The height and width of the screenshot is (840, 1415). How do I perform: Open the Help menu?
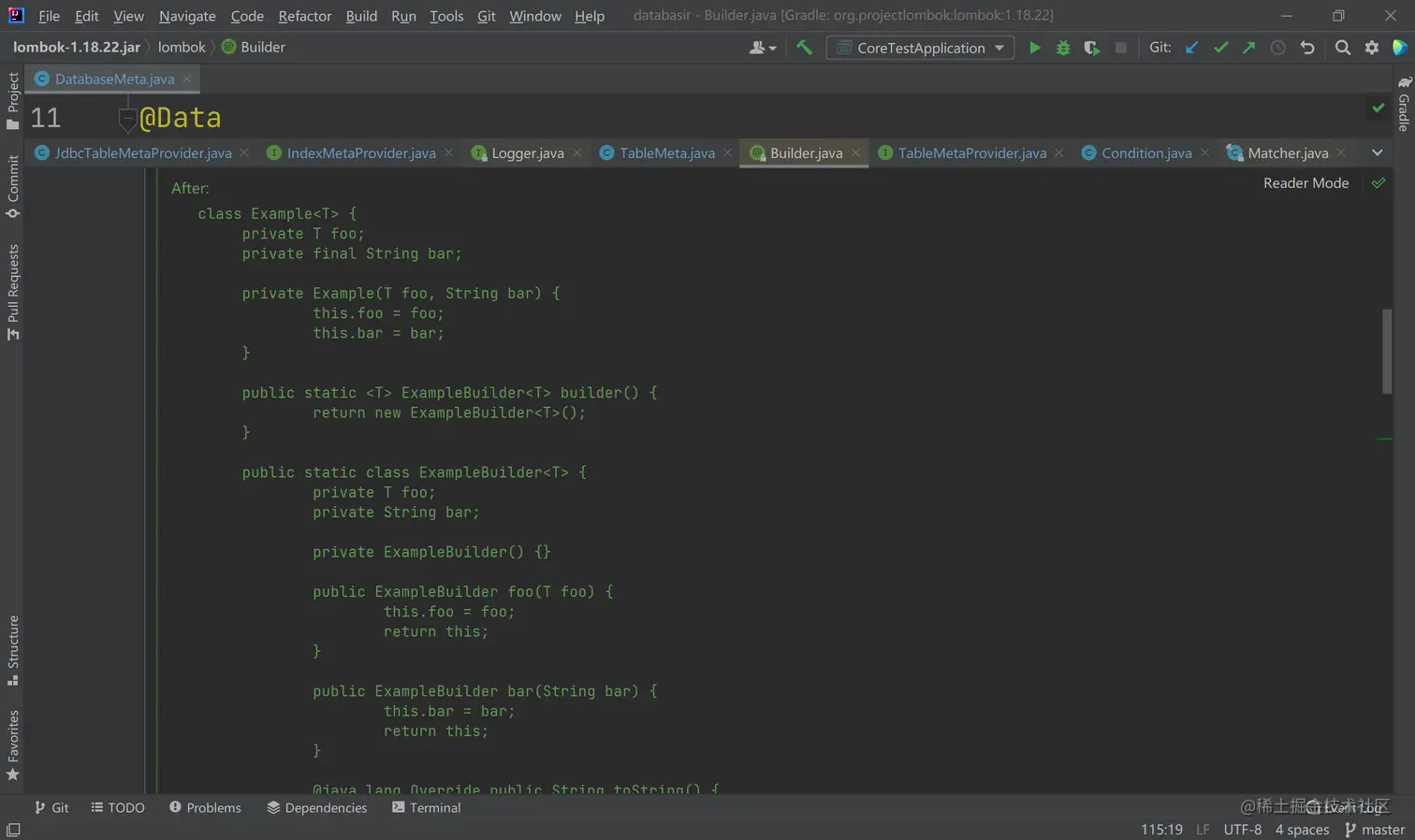click(x=590, y=16)
